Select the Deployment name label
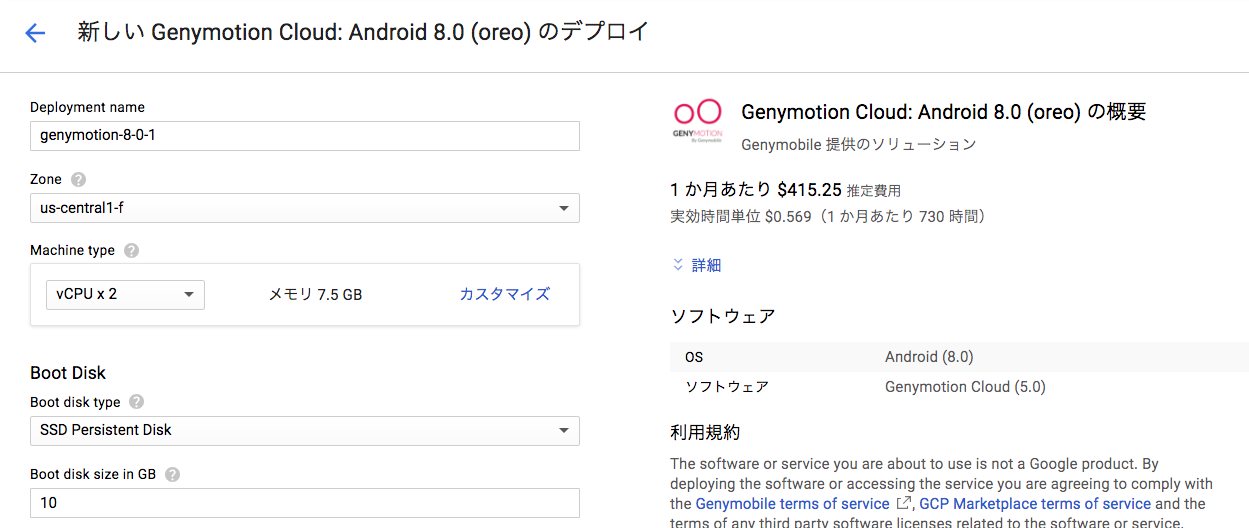 click(x=87, y=107)
